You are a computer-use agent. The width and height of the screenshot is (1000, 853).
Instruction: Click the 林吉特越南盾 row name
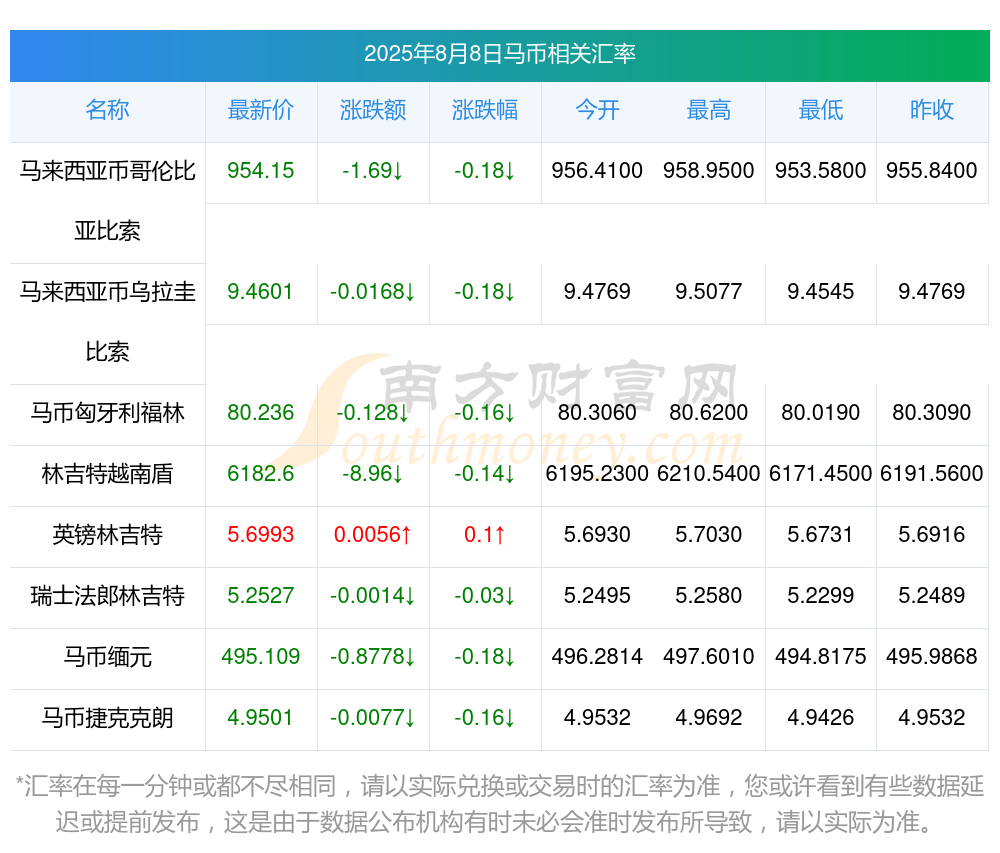click(107, 474)
